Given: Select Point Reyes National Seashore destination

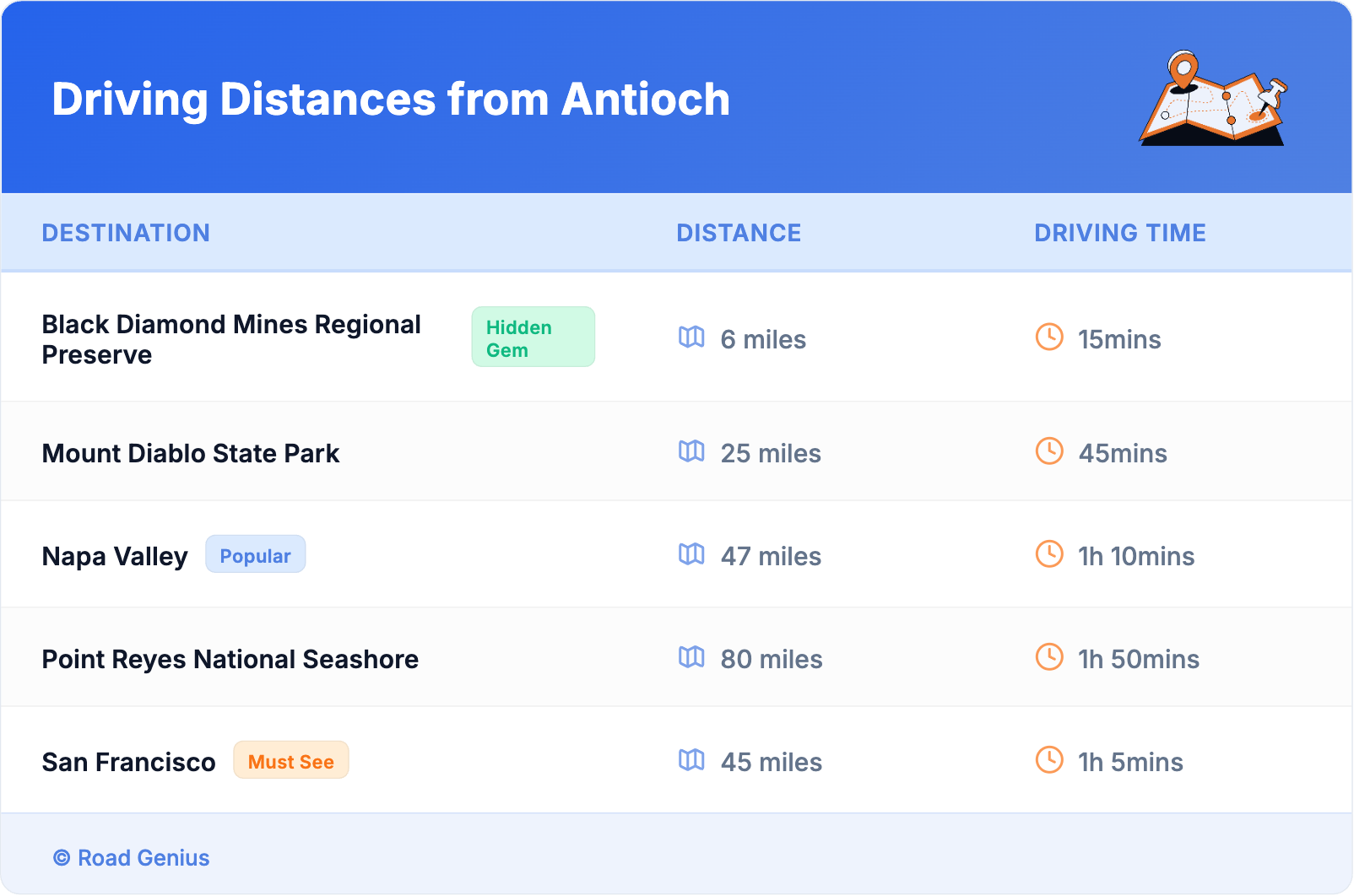Looking at the screenshot, I should [x=230, y=660].
